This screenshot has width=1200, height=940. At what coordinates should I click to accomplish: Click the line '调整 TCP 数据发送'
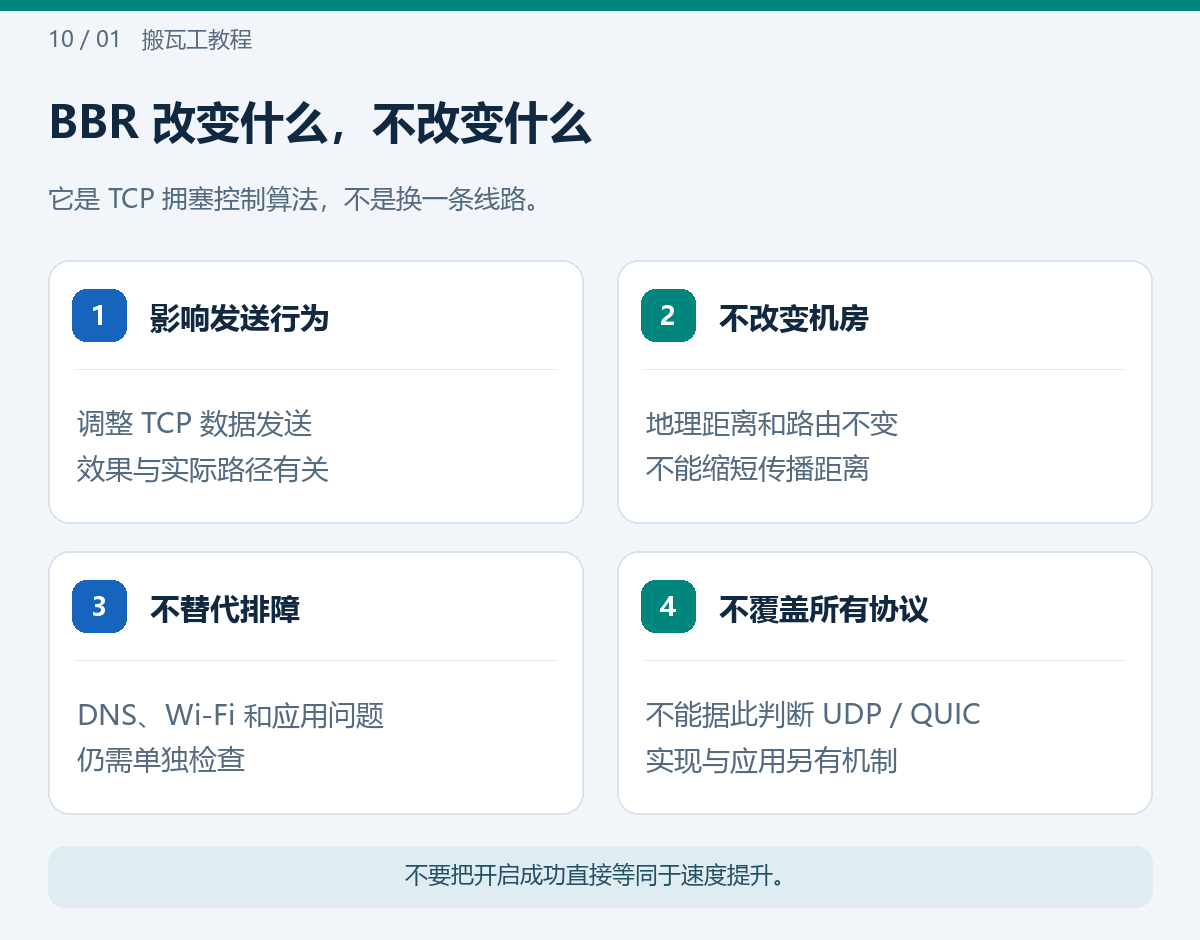click(195, 424)
